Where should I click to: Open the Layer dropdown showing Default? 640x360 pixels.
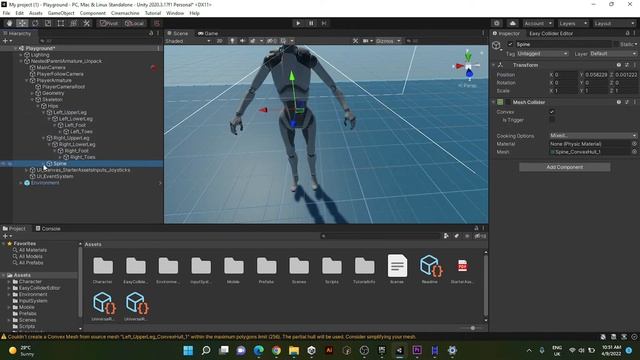[613, 53]
